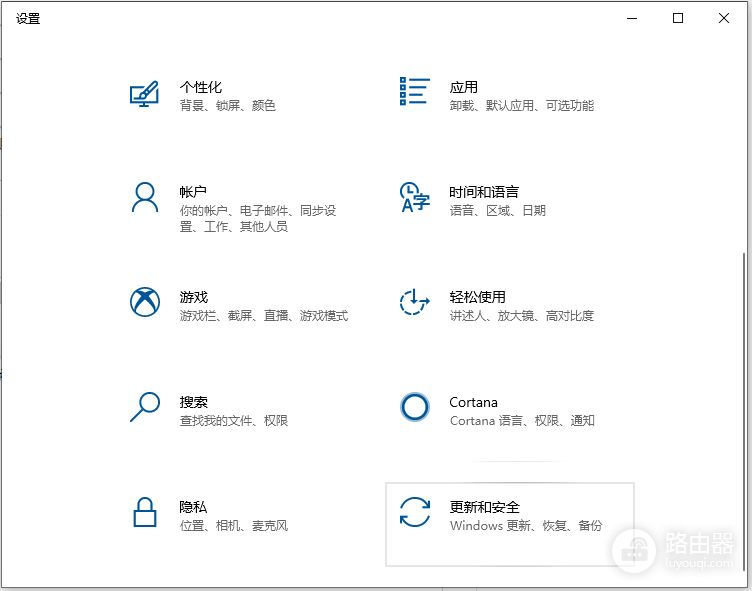Close the 设置 window
Image resolution: width=752 pixels, height=591 pixels.
pyautogui.click(x=724, y=18)
